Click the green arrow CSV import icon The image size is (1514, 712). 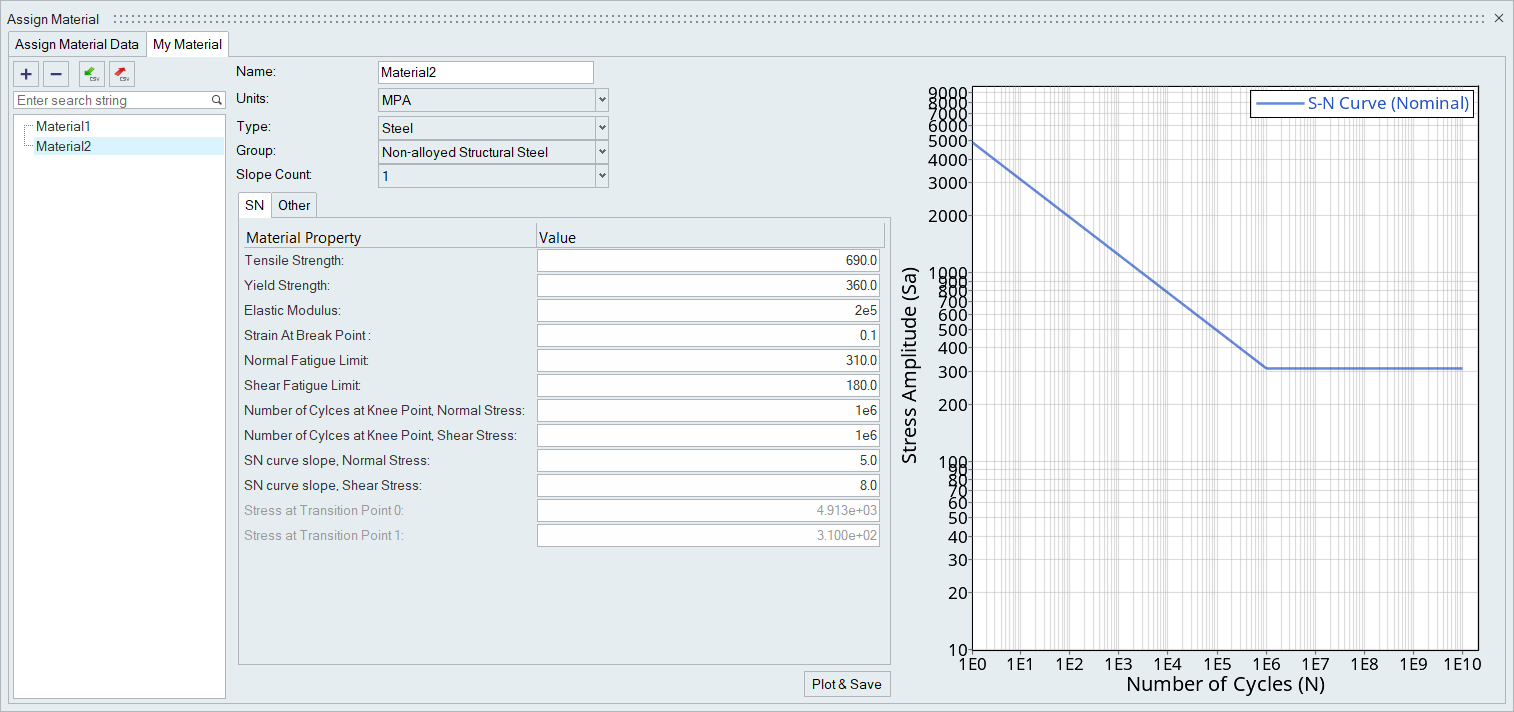(x=92, y=73)
